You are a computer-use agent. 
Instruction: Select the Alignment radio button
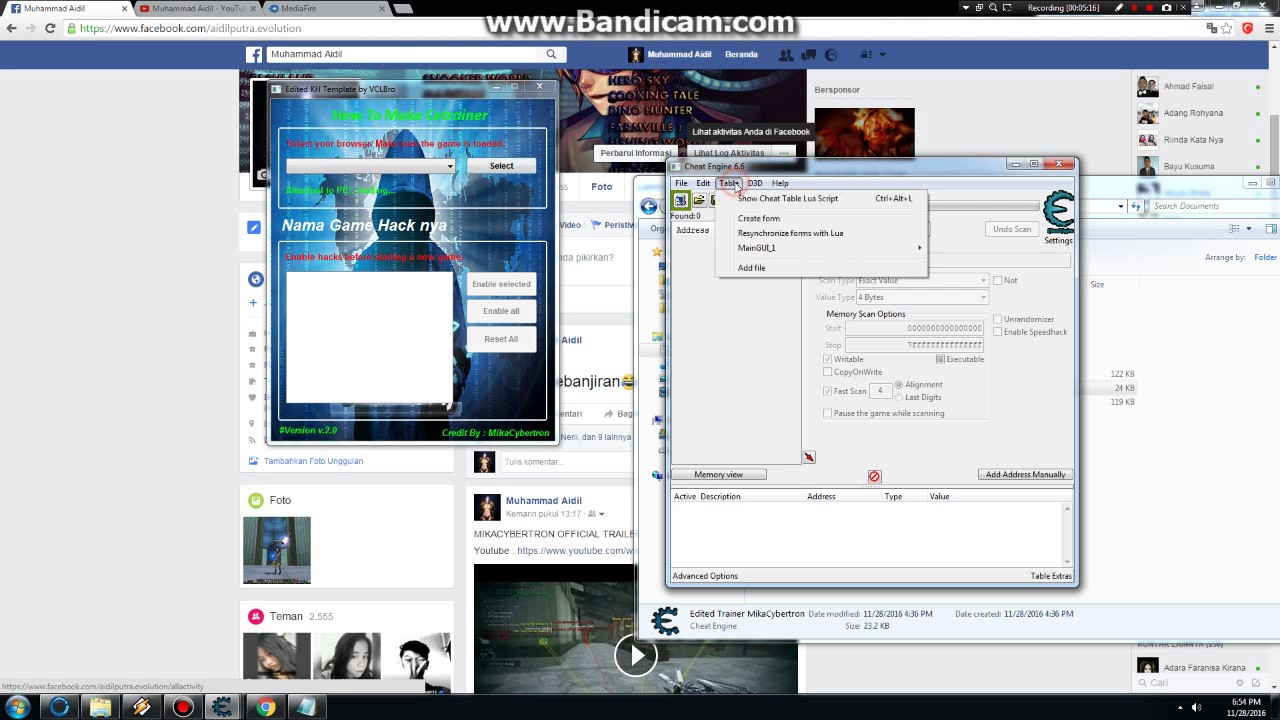pos(899,384)
